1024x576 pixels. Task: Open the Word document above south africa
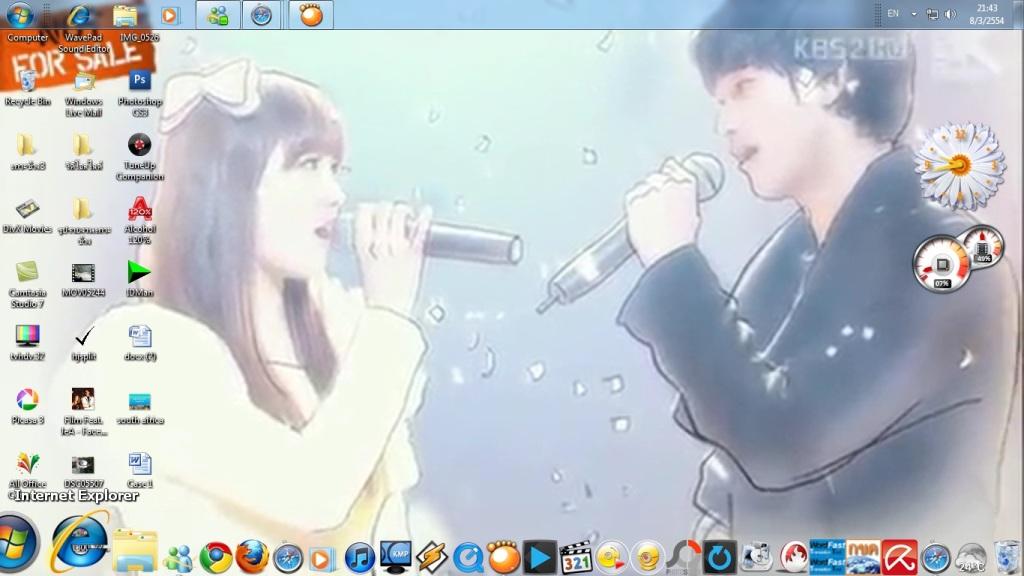click(x=140, y=344)
